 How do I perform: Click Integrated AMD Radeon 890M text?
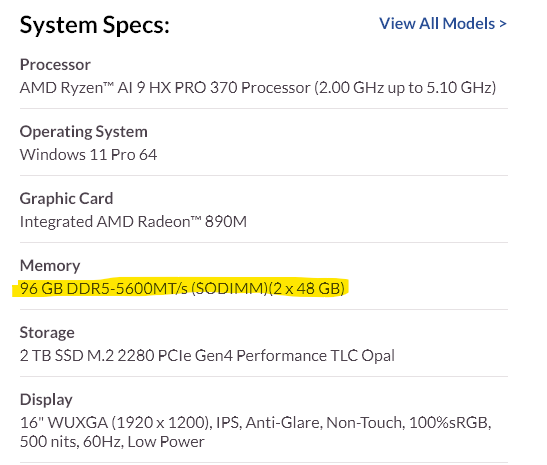pyautogui.click(x=133, y=222)
